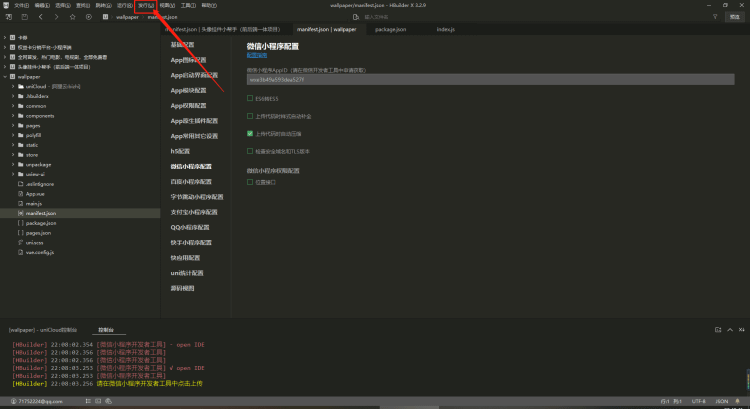Image resolution: width=750 pixels, height=409 pixels.
Task: Open the 运行 (run) menu
Action: (124, 5)
